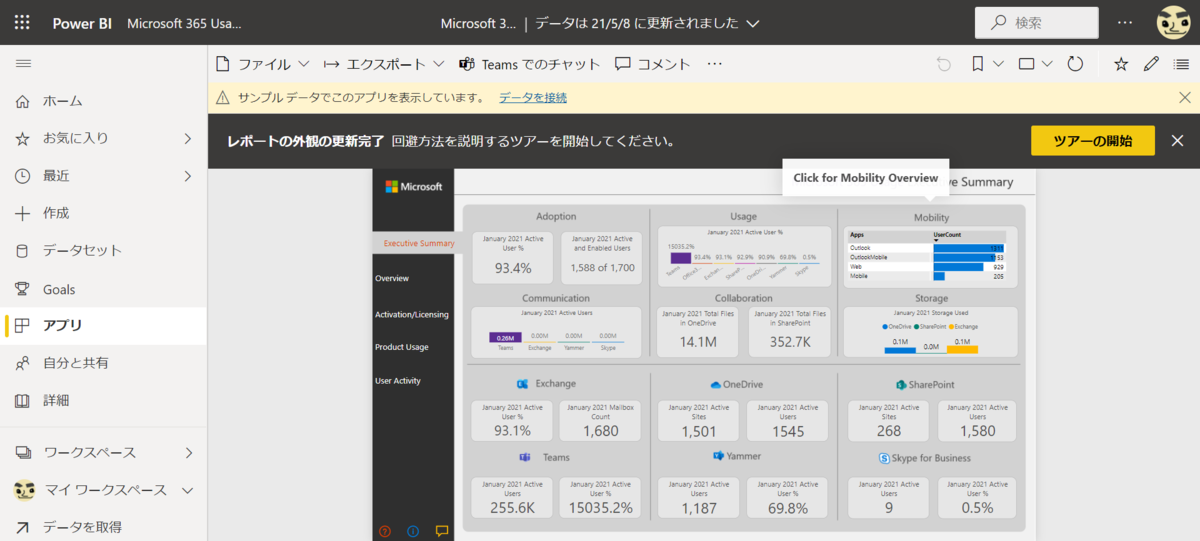Viewport: 1200px width, 541px height.
Task: Go to the Overview report page
Action: 392,278
